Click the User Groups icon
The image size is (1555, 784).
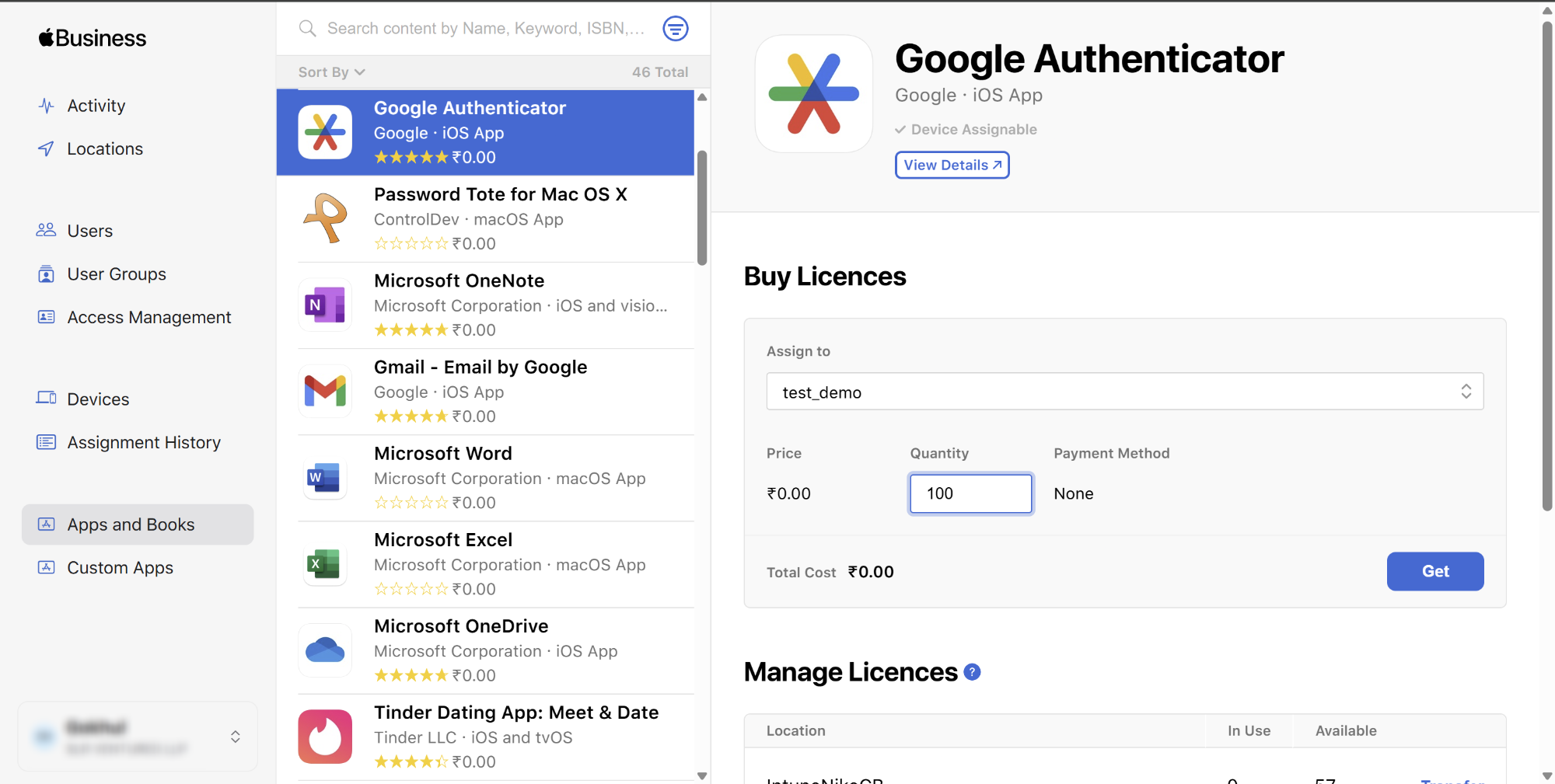coord(47,274)
